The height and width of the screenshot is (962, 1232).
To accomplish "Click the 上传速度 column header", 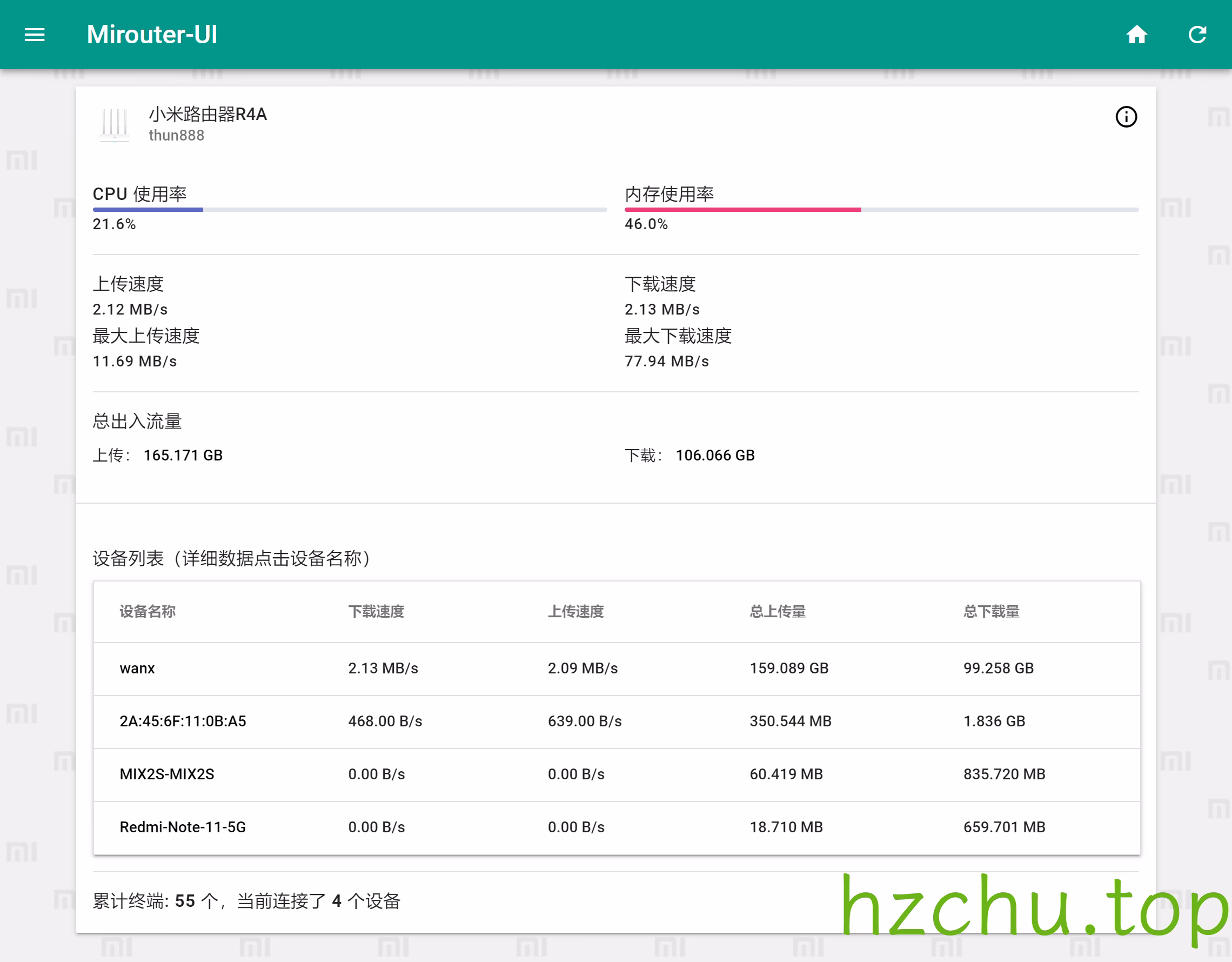I will click(575, 612).
